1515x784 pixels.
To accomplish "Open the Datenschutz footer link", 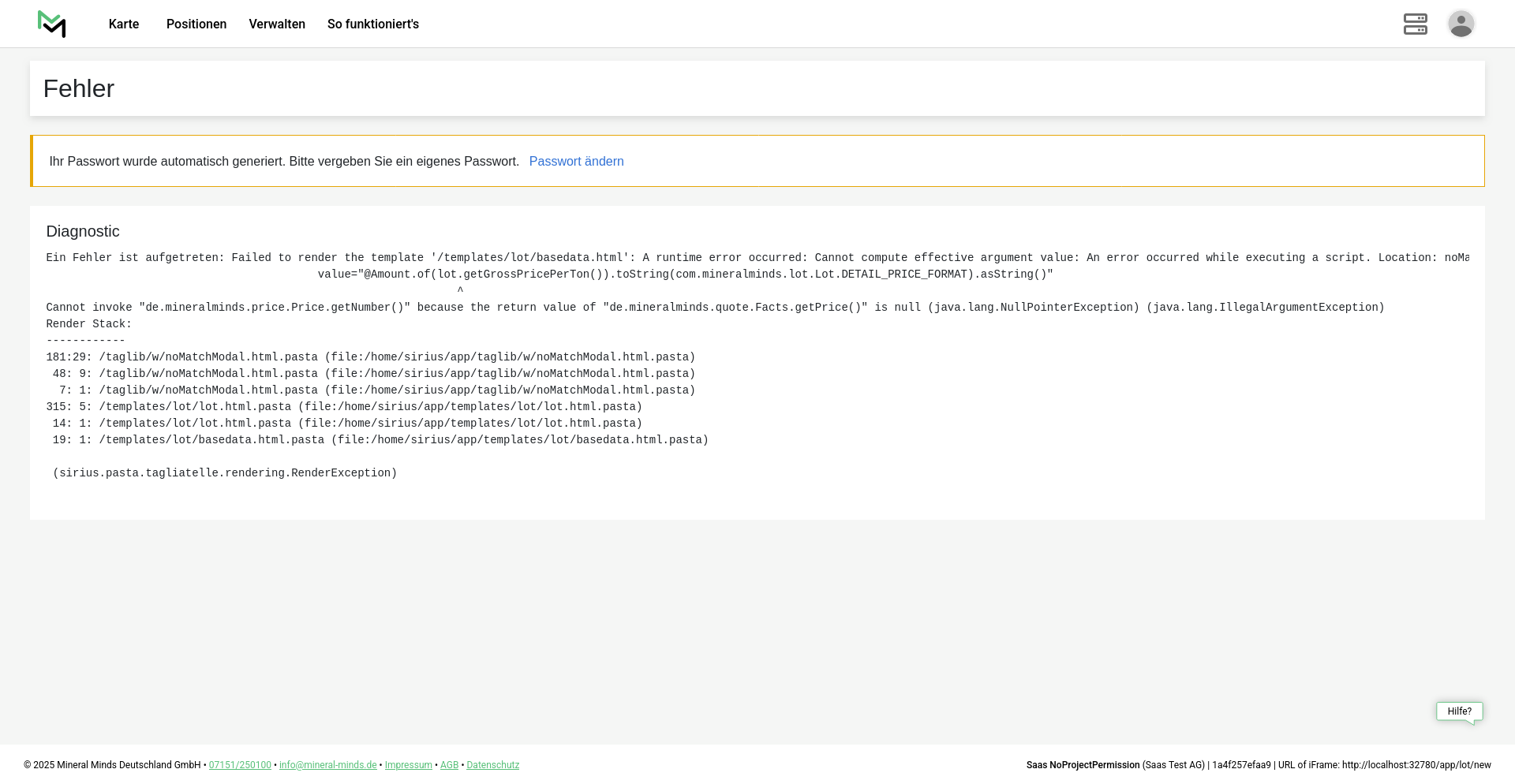I will click(x=492, y=765).
